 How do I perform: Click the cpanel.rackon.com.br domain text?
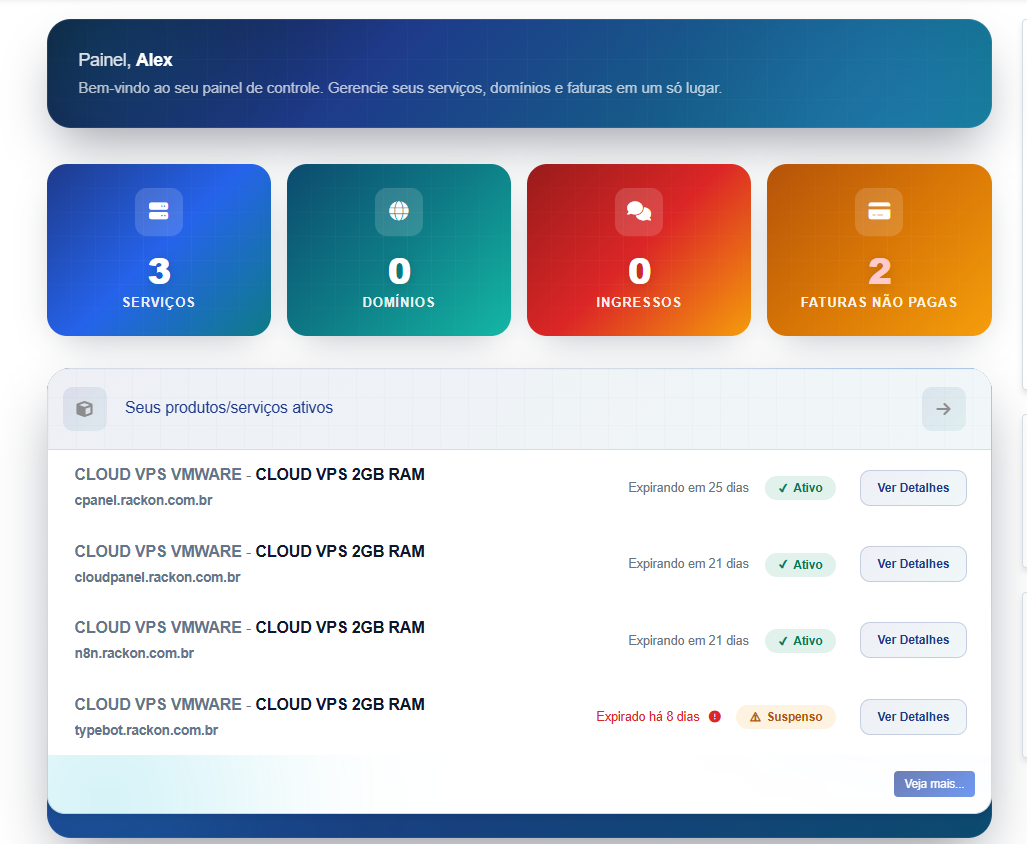(143, 500)
